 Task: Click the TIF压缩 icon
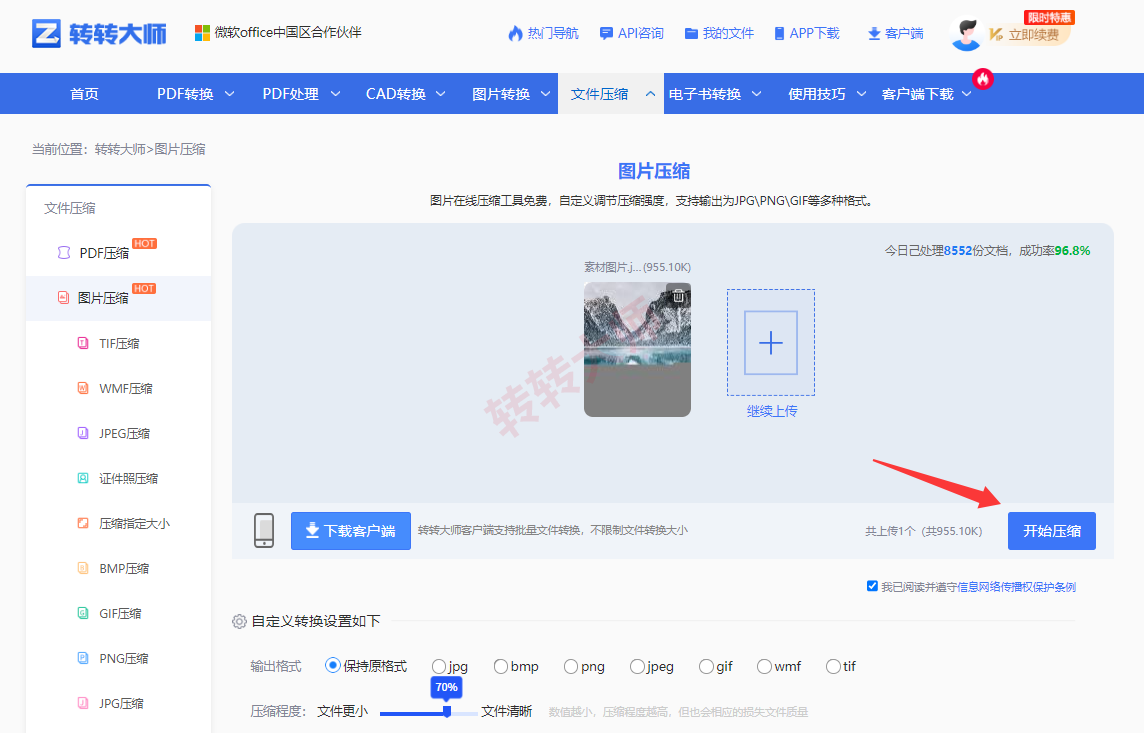tap(83, 343)
